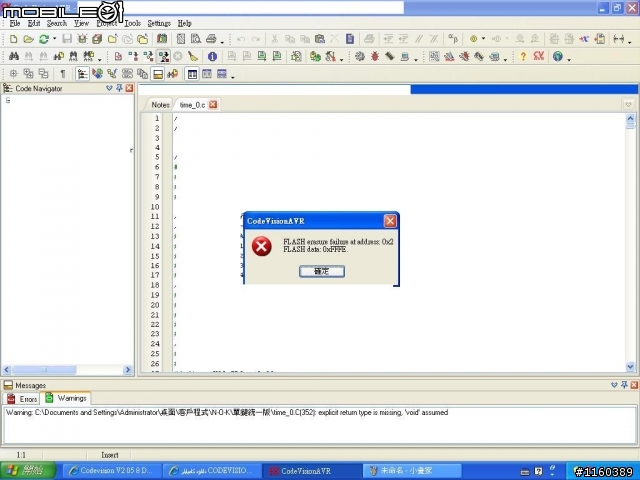Click the blue information icon
This screenshot has height=480, width=640.
212,56
